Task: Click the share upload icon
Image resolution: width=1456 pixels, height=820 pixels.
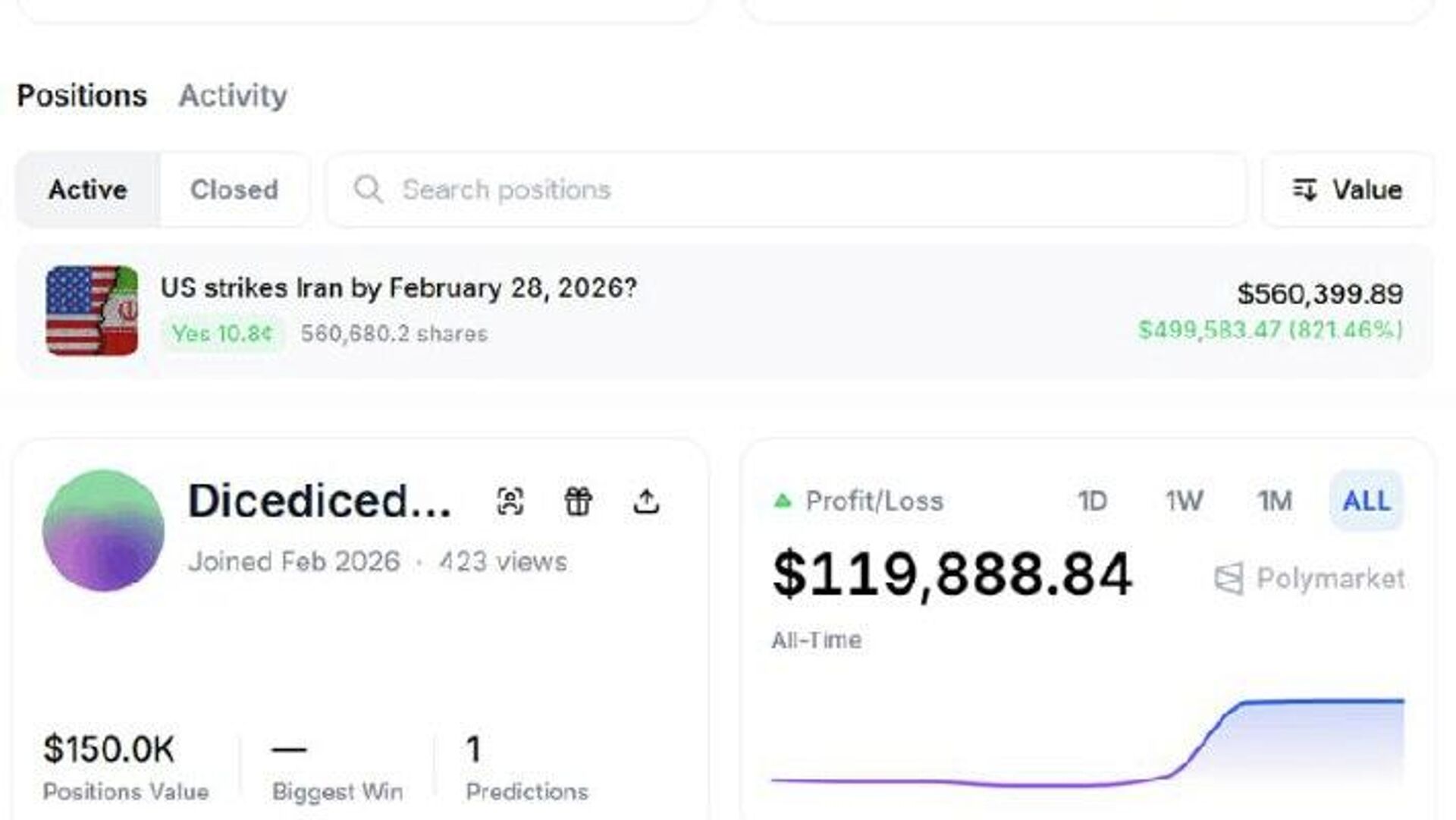Action: click(646, 501)
